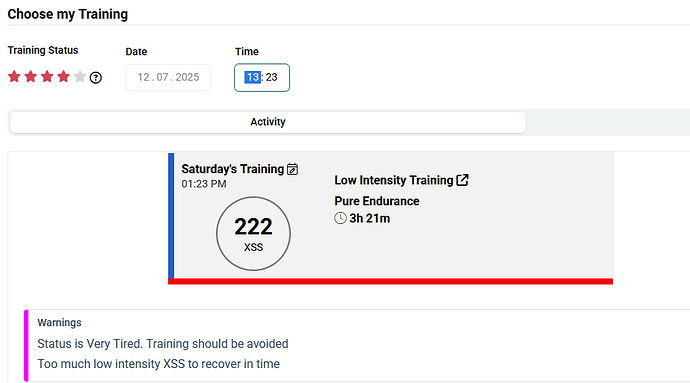Viewport: 690px width, 383px height.
Task: Click the Training Status help question-mark icon
Action: tap(95, 78)
